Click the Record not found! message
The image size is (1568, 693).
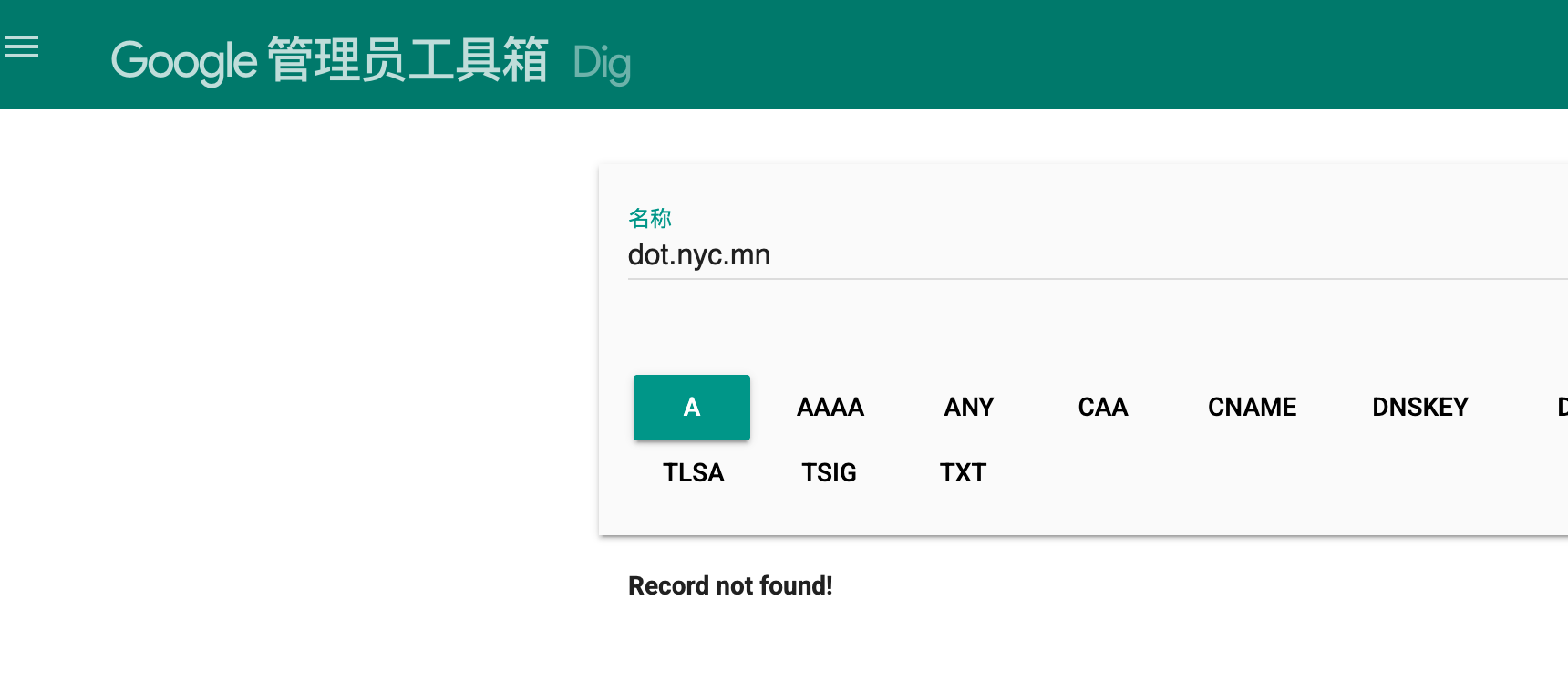730,585
